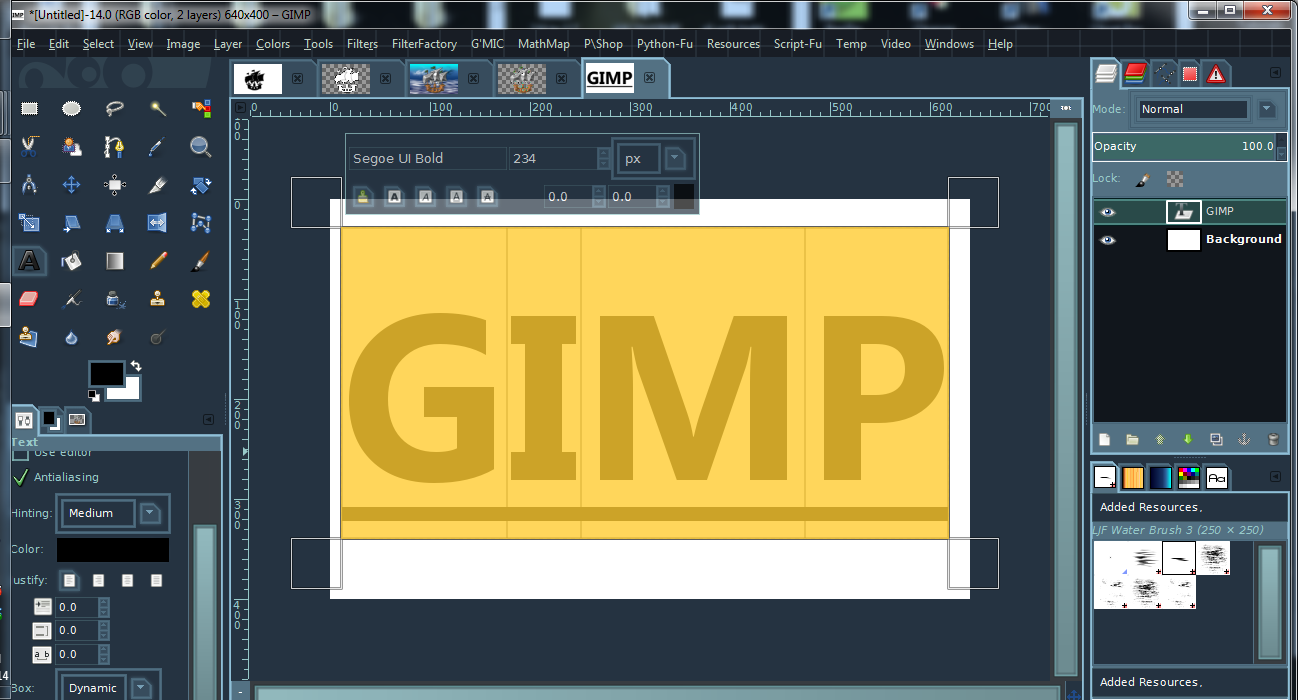Open the font size unit px dropdown
The width and height of the screenshot is (1298, 700).
[651, 158]
